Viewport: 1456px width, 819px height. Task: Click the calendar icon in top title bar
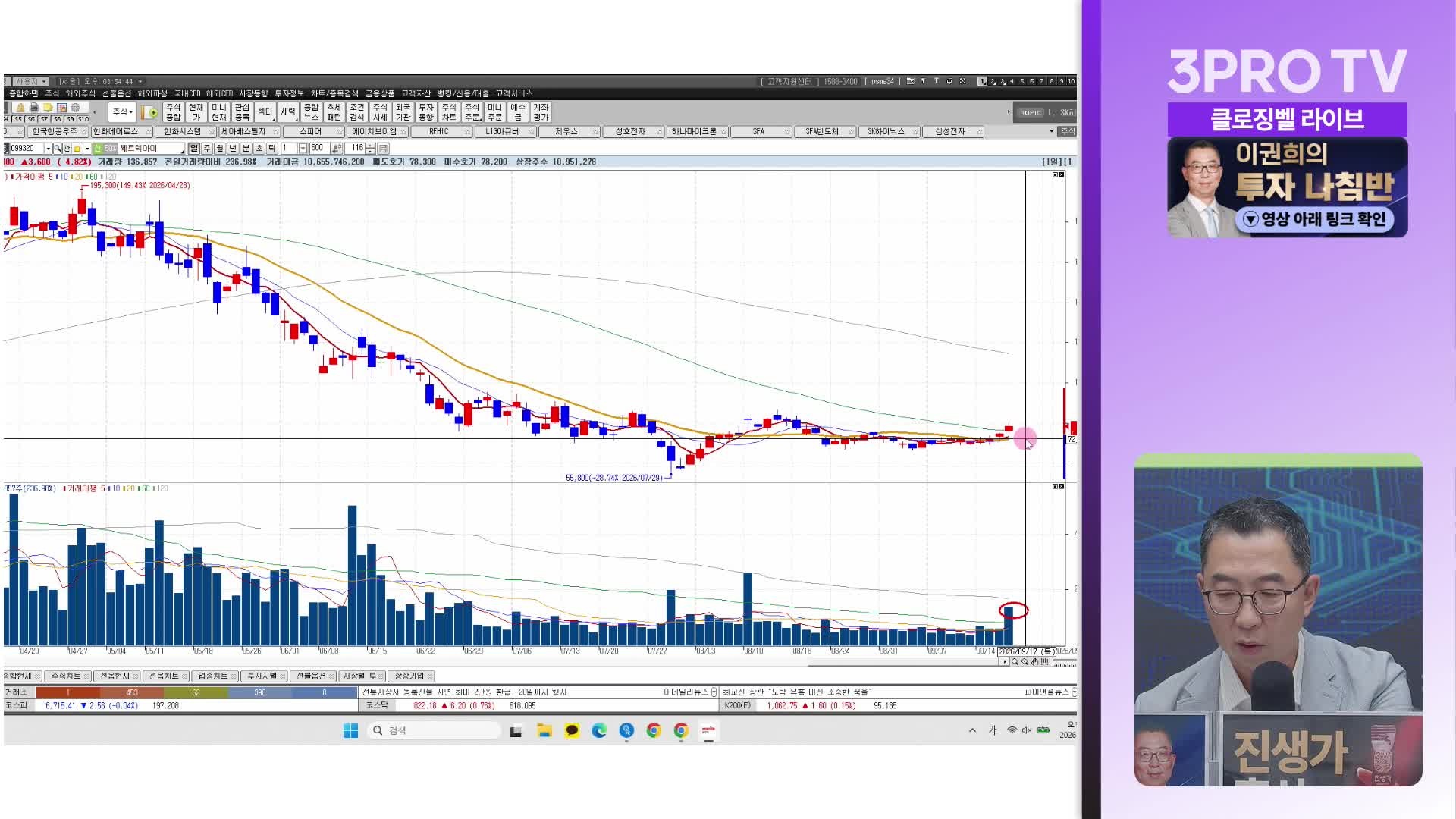(910, 81)
